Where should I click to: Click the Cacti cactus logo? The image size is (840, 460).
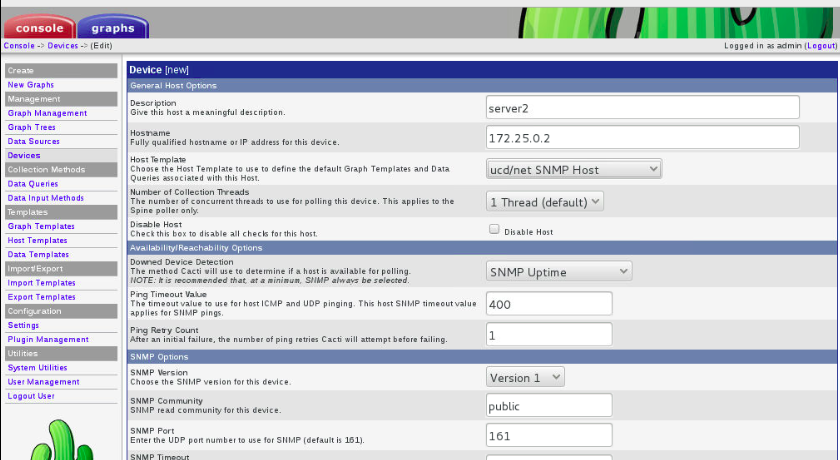coord(62,440)
